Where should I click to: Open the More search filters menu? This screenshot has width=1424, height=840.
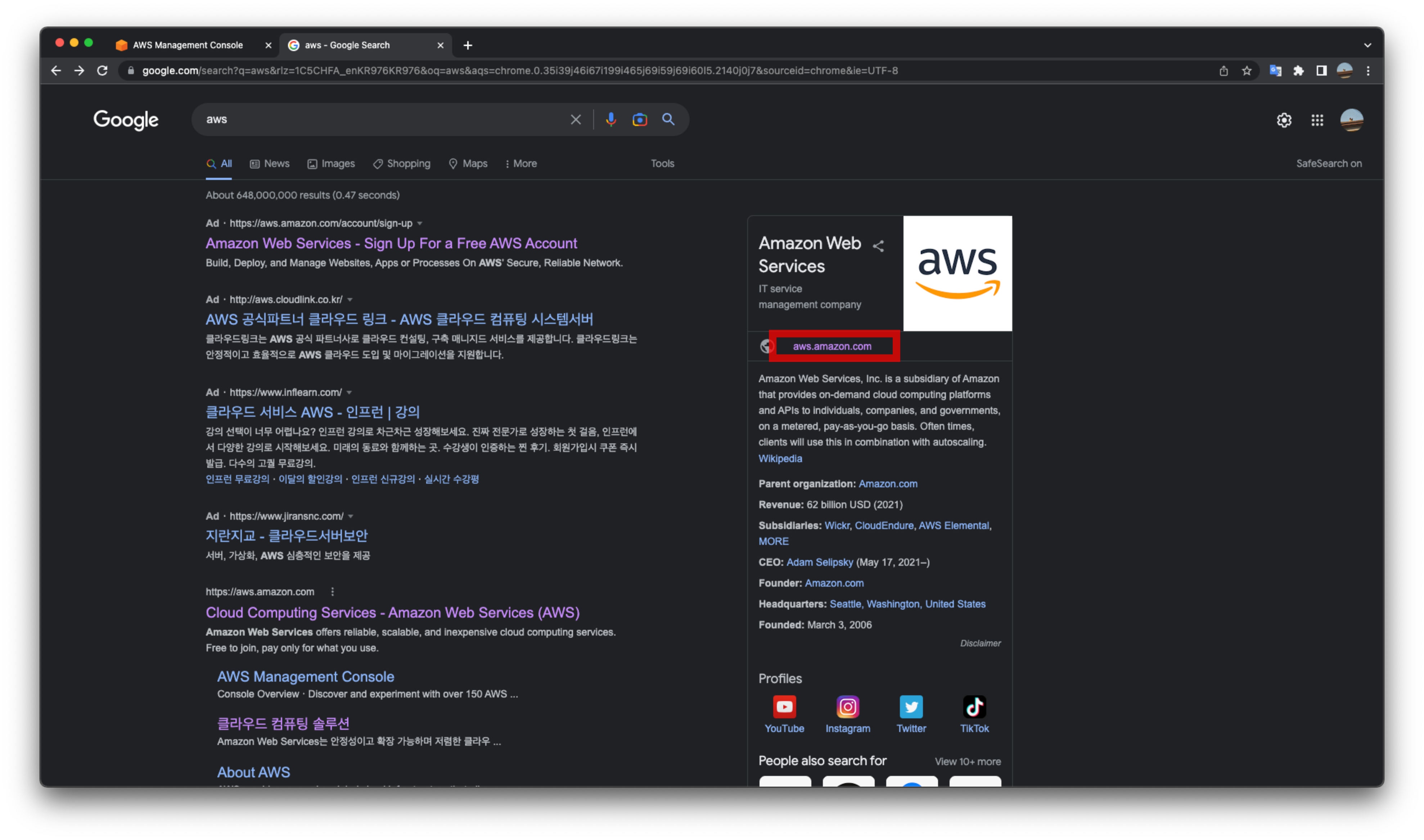[521, 164]
